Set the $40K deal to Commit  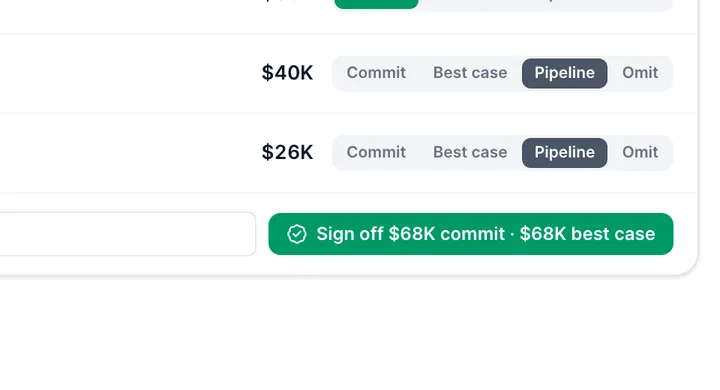pyautogui.click(x=376, y=73)
